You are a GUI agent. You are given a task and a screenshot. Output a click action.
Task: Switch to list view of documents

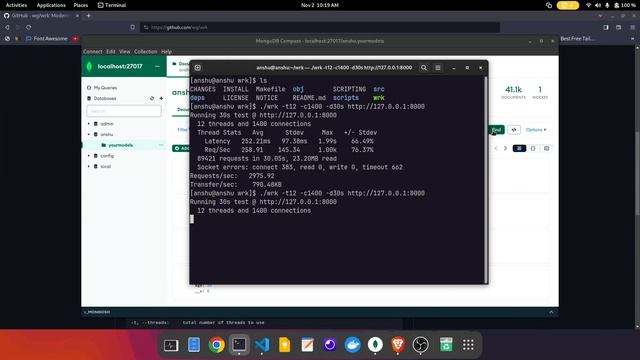[519, 149]
